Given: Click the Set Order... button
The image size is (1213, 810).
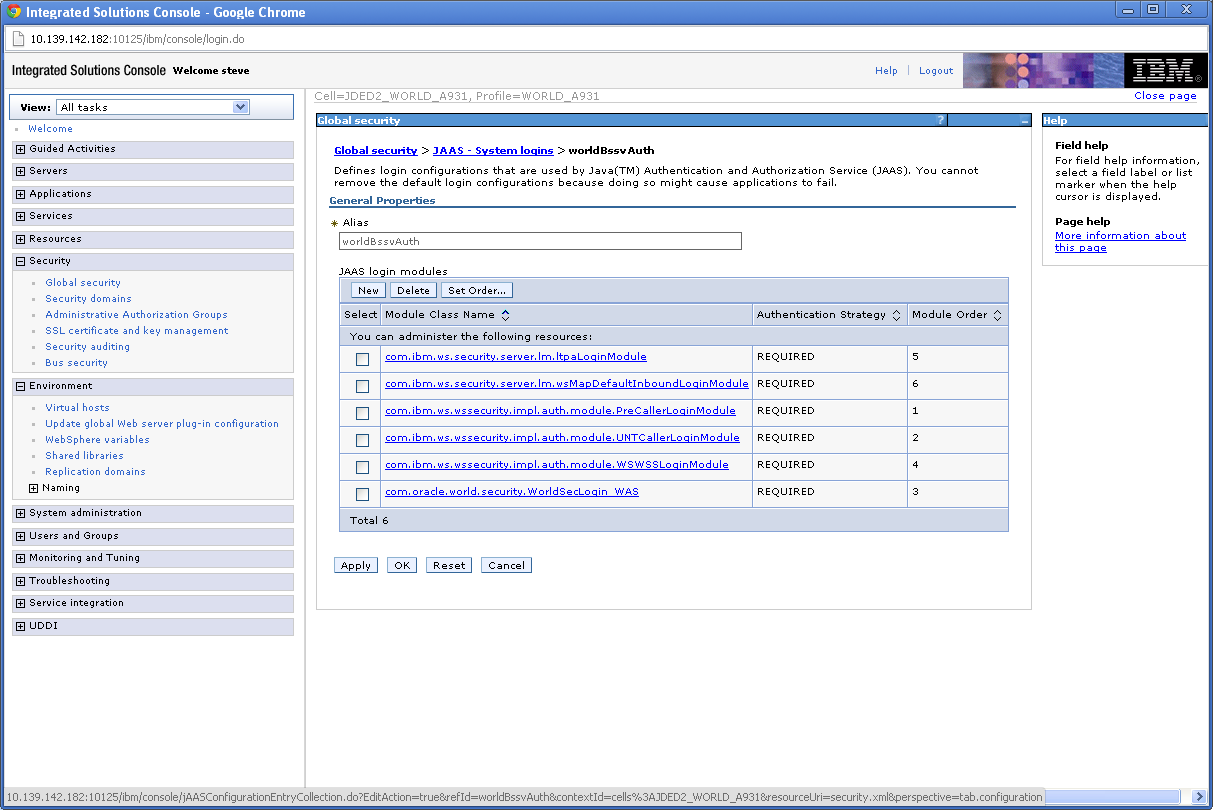Looking at the screenshot, I should (477, 290).
